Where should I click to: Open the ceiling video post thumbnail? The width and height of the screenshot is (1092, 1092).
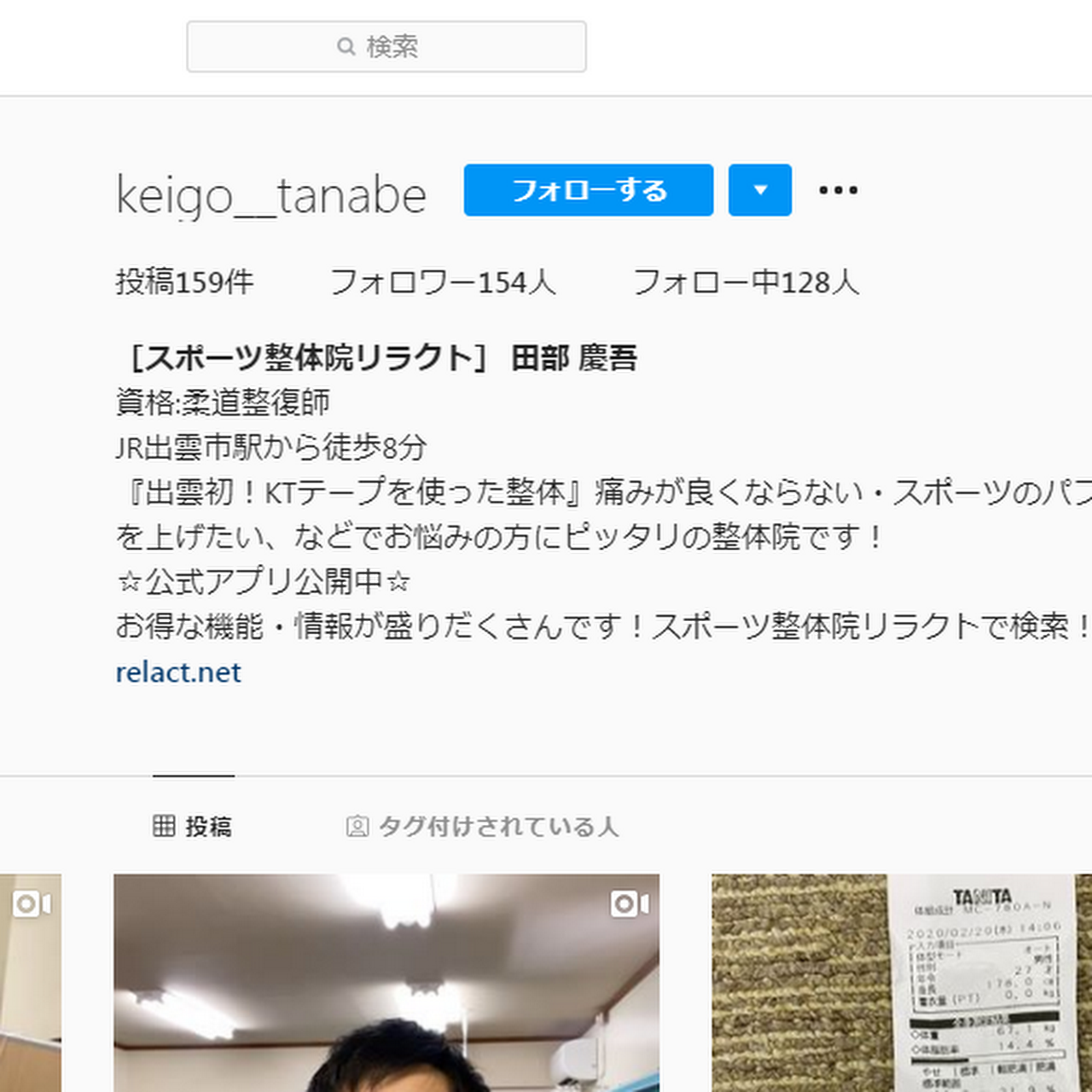386,983
